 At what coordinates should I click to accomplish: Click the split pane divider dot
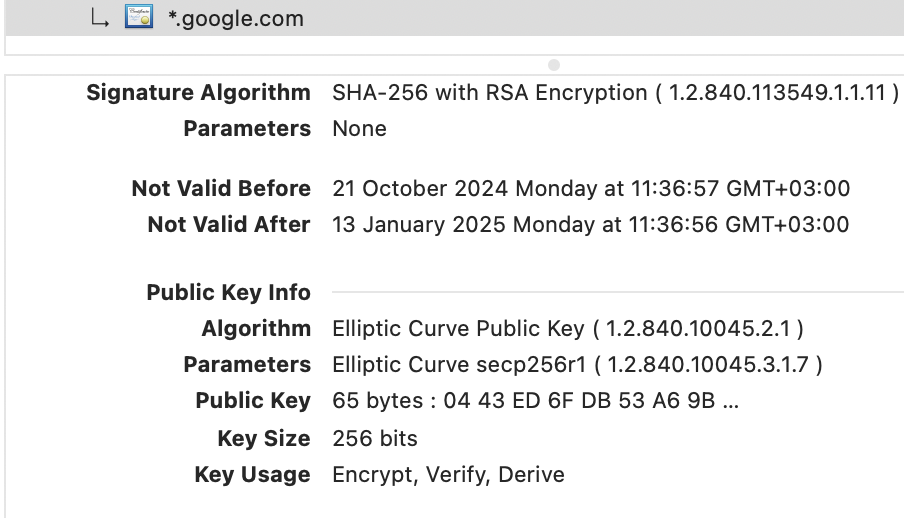[x=553, y=65]
